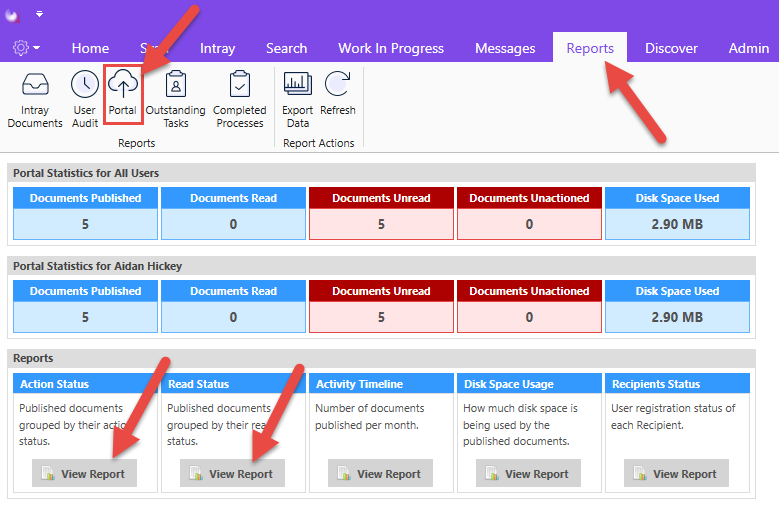Click Documents Published tile for Aidan Hickey
Screen dimensions: 779x512
point(85,306)
